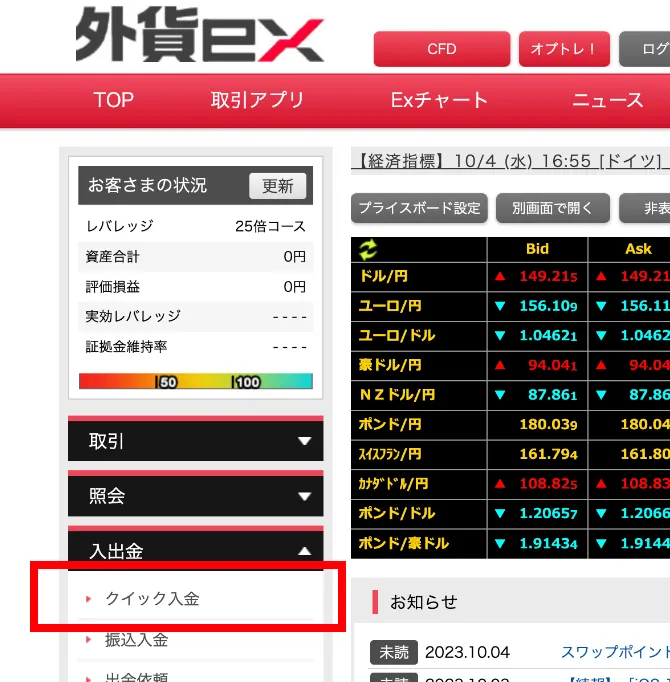
Task: Click red up arrow beside 豪ドル/円 Bid
Action: pyautogui.click(x=500, y=365)
